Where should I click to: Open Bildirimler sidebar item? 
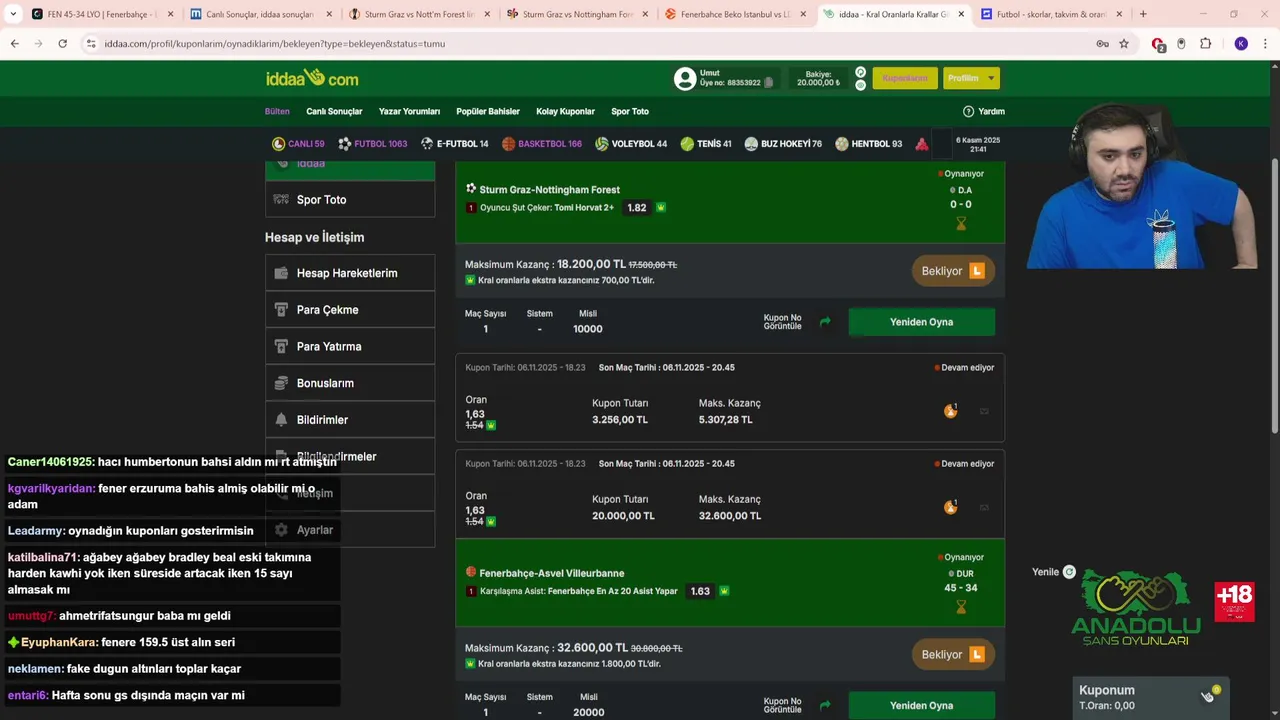coord(350,420)
